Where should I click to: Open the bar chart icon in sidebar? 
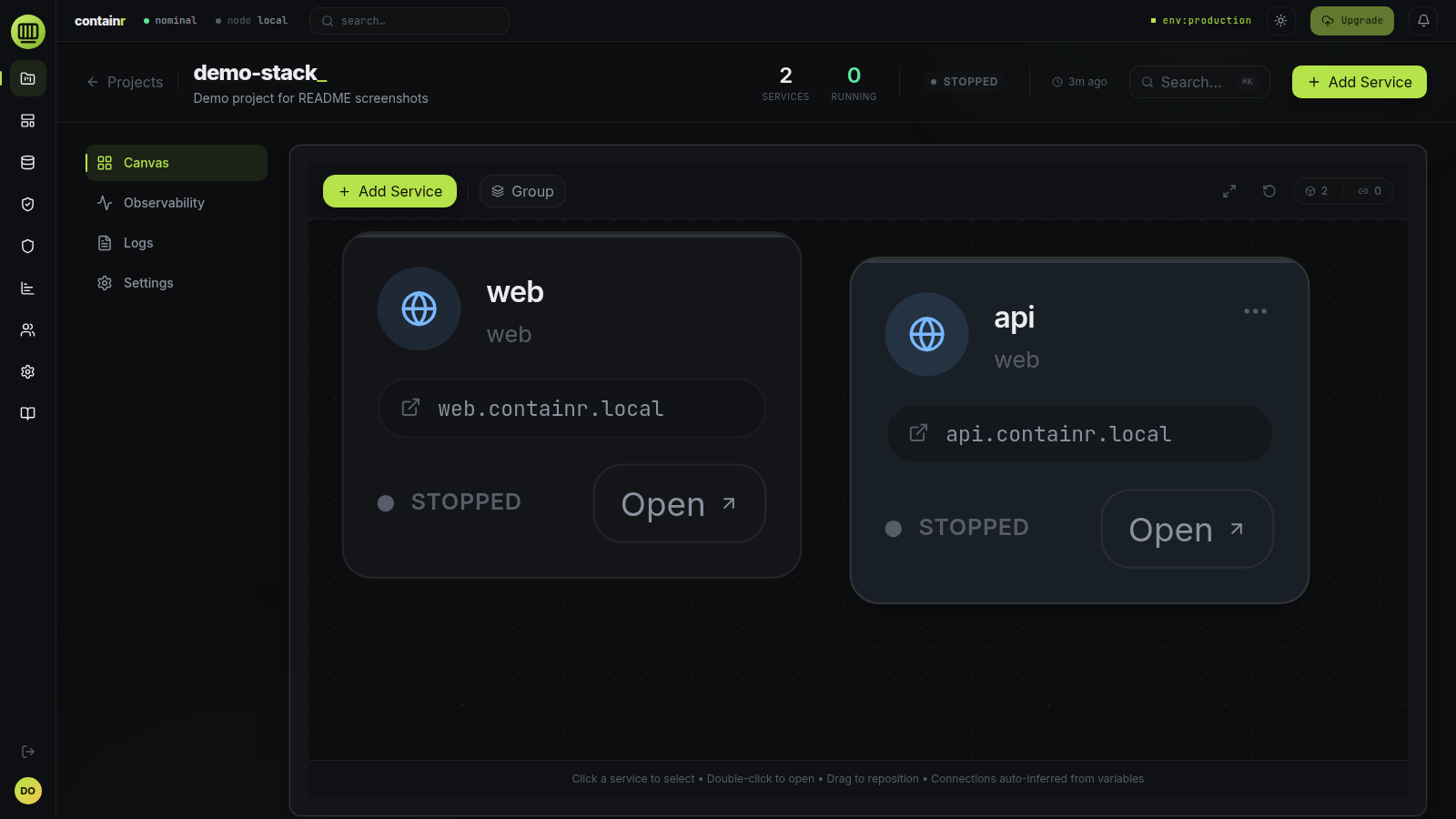click(x=28, y=288)
